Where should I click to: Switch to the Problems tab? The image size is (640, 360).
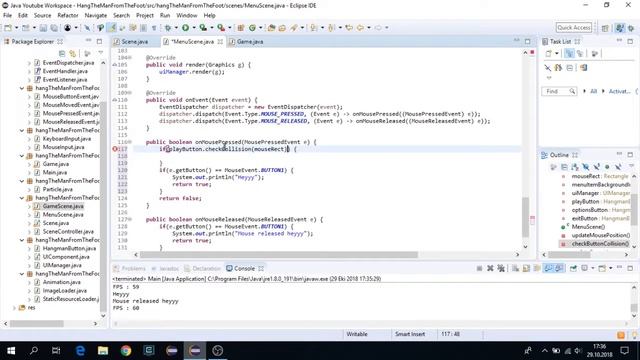tap(133, 269)
